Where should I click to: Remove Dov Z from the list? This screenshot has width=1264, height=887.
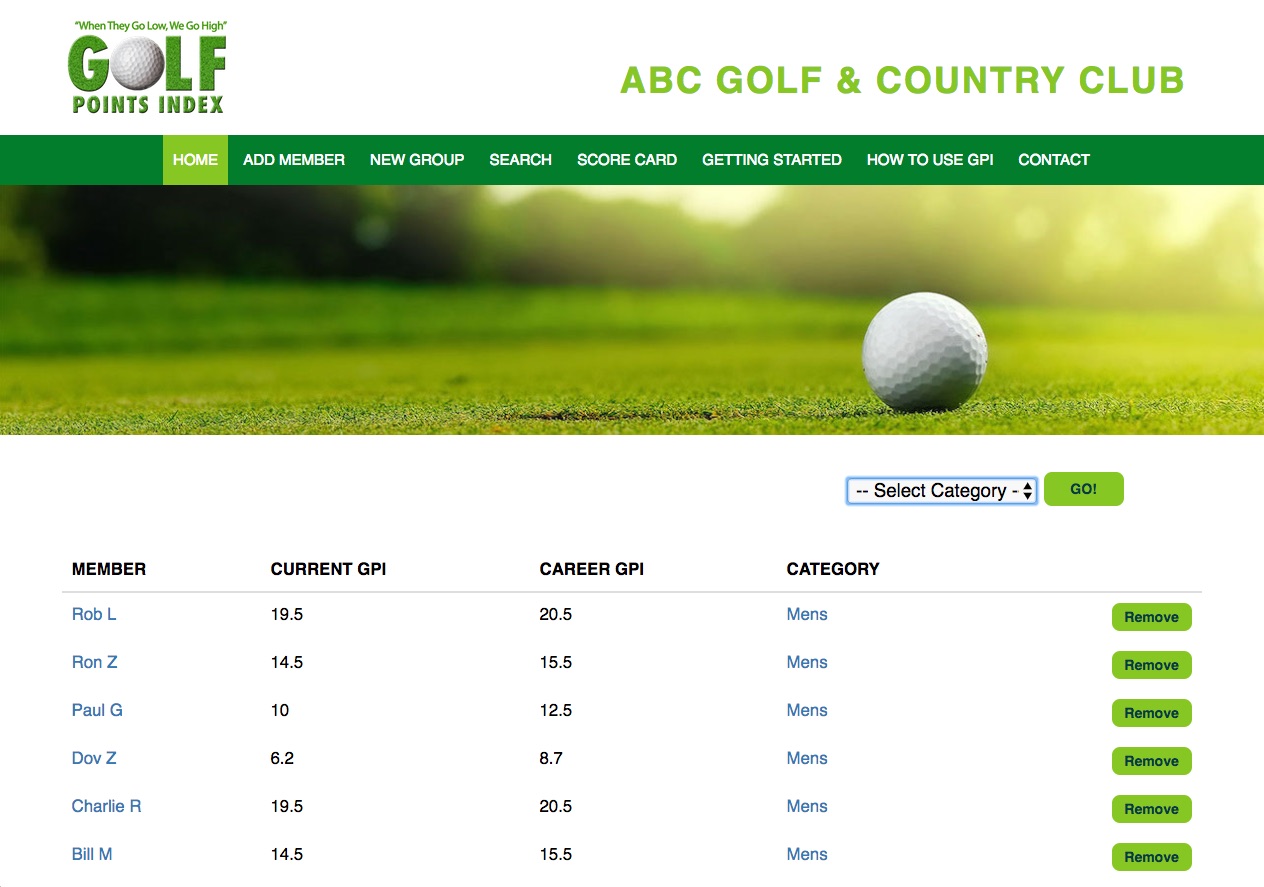coord(1151,761)
